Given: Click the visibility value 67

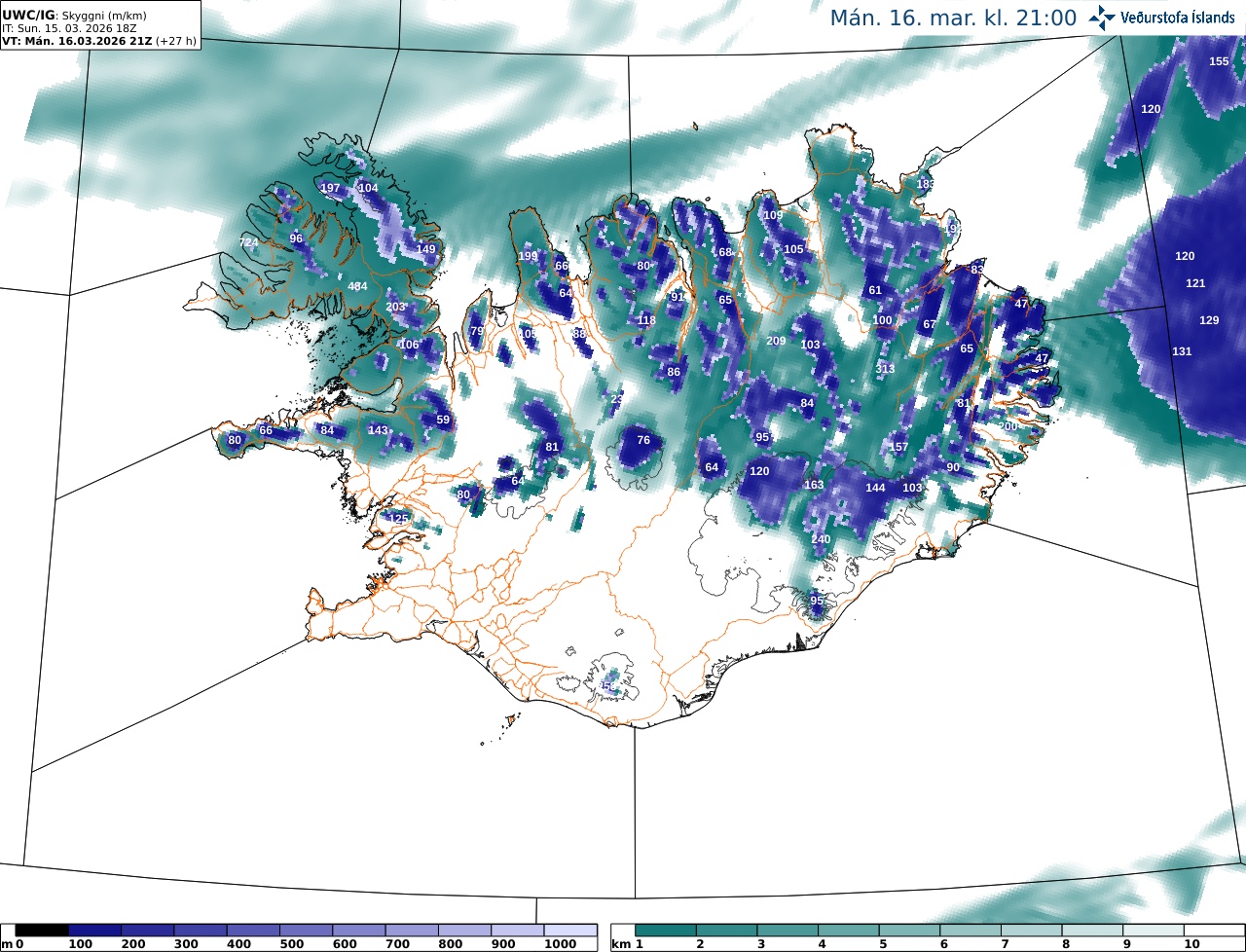Looking at the screenshot, I should pos(930,324).
